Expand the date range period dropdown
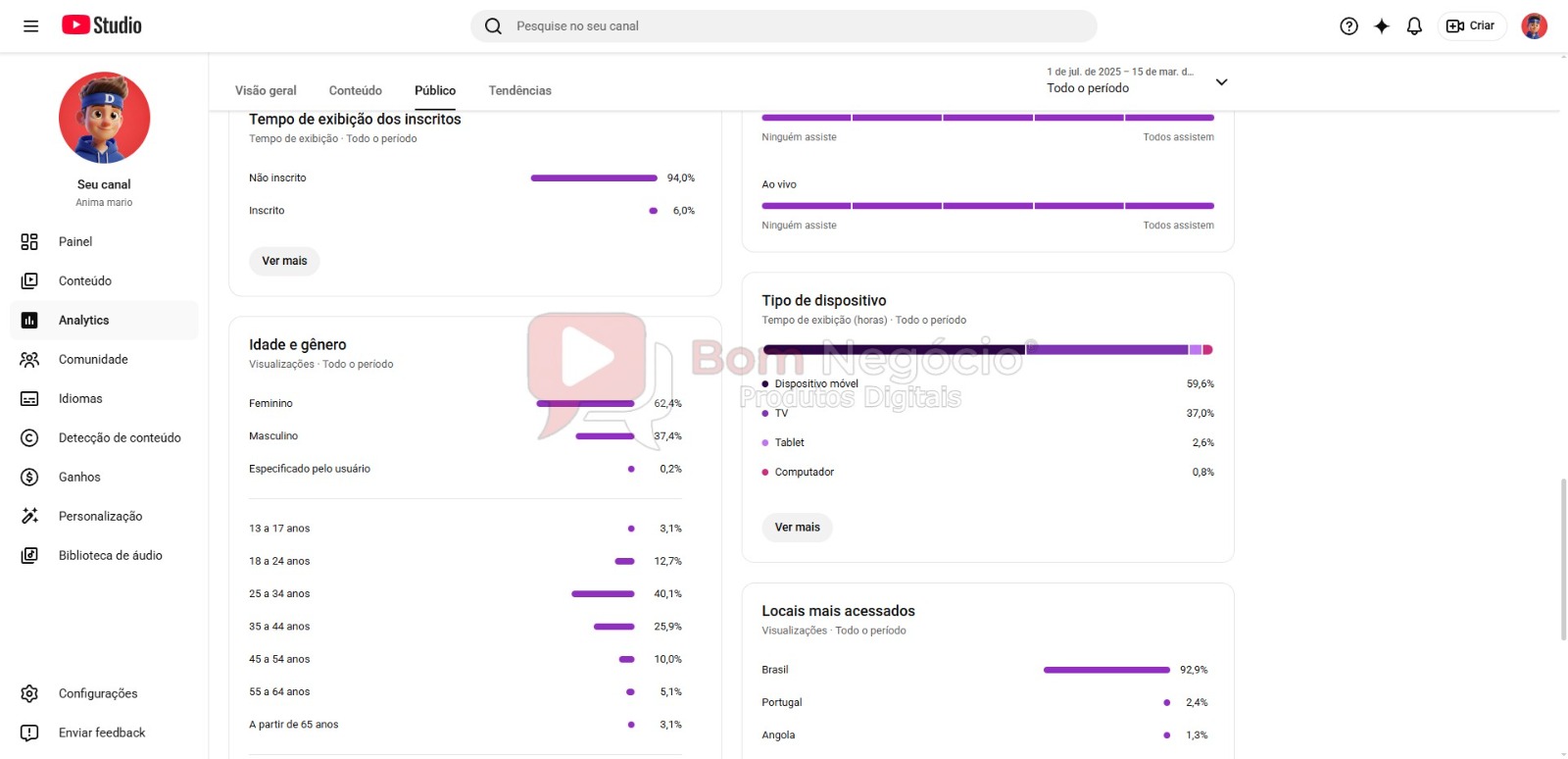This screenshot has width=1568, height=759. point(1221,81)
